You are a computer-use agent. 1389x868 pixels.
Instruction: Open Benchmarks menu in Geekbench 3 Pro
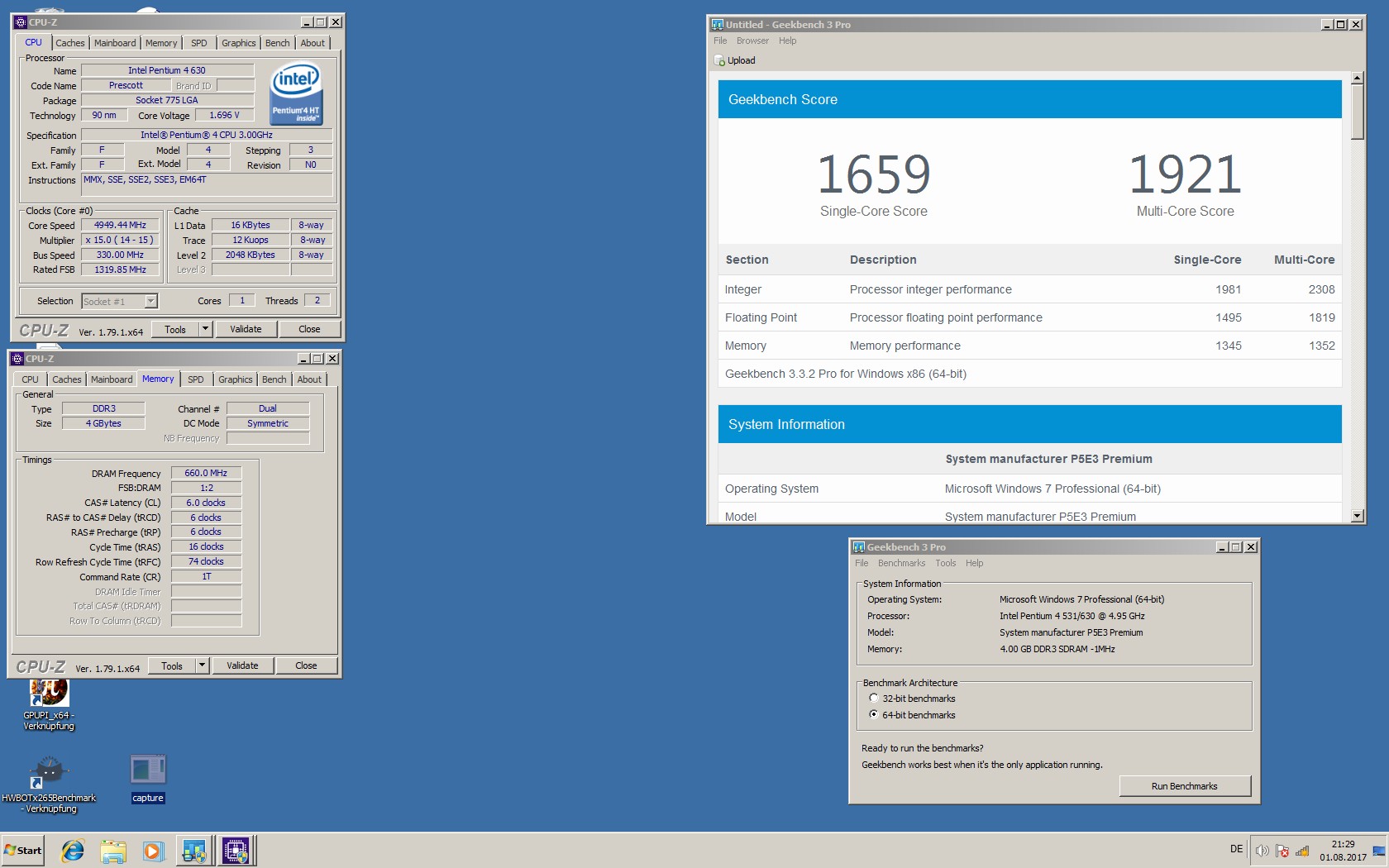pos(901,563)
